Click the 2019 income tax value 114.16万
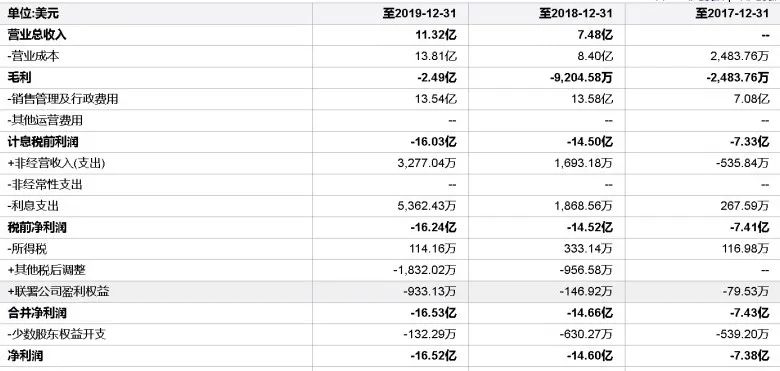This screenshot has height=371, width=780. pyautogui.click(x=435, y=249)
